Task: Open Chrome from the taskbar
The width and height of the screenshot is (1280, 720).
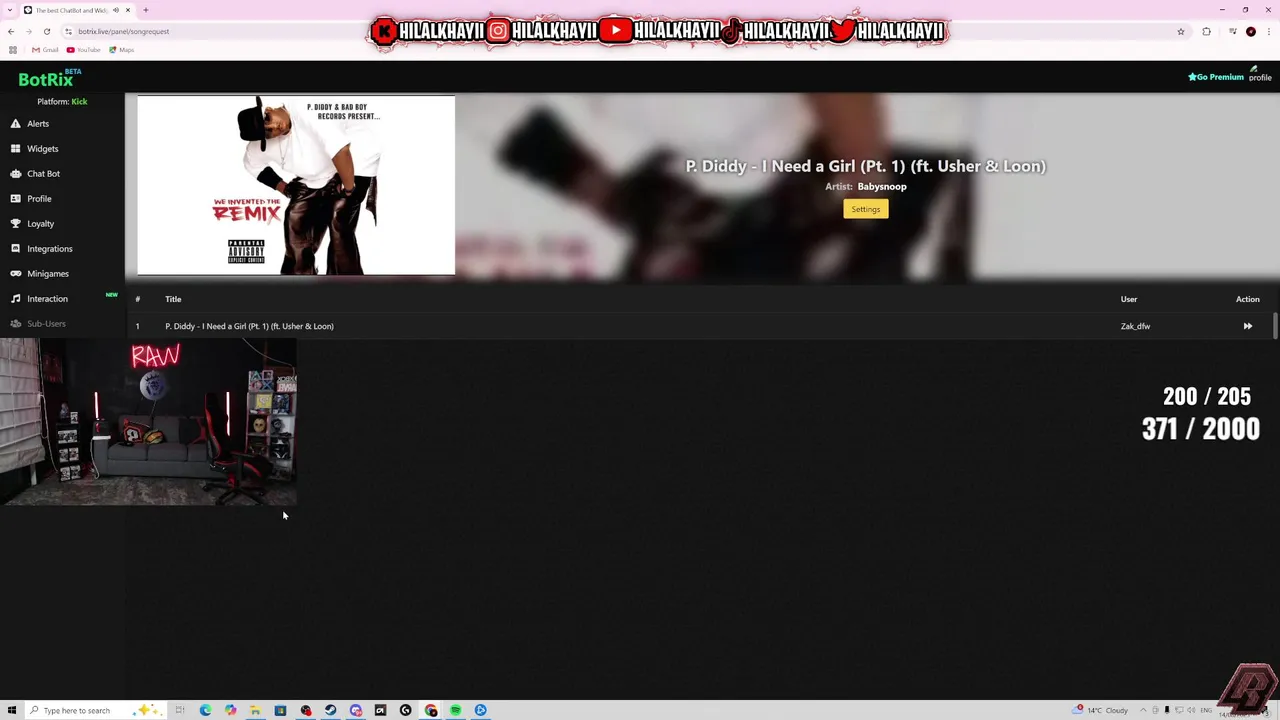Action: coord(430,710)
